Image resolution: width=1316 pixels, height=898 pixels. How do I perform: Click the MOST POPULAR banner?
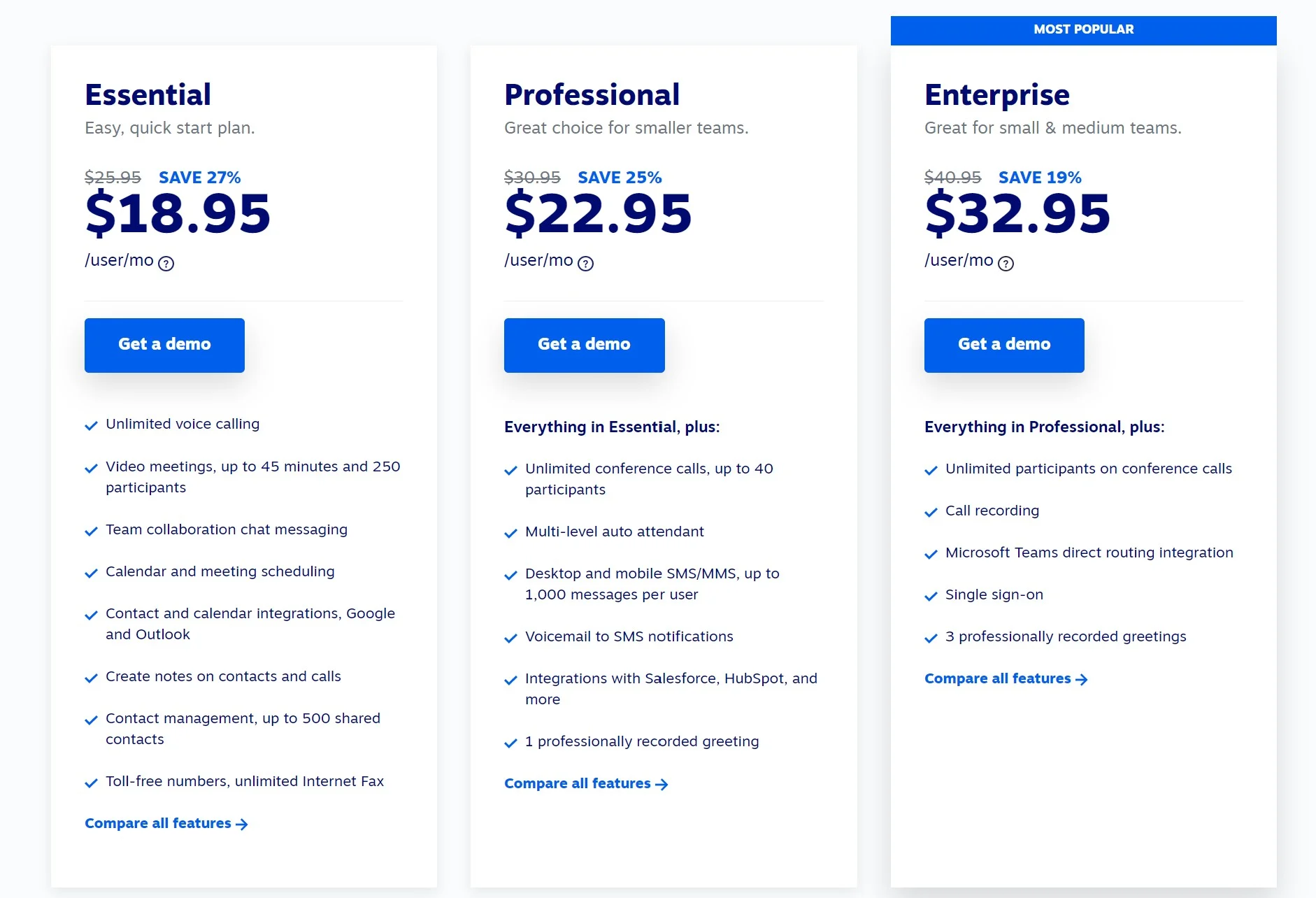pyautogui.click(x=1083, y=30)
